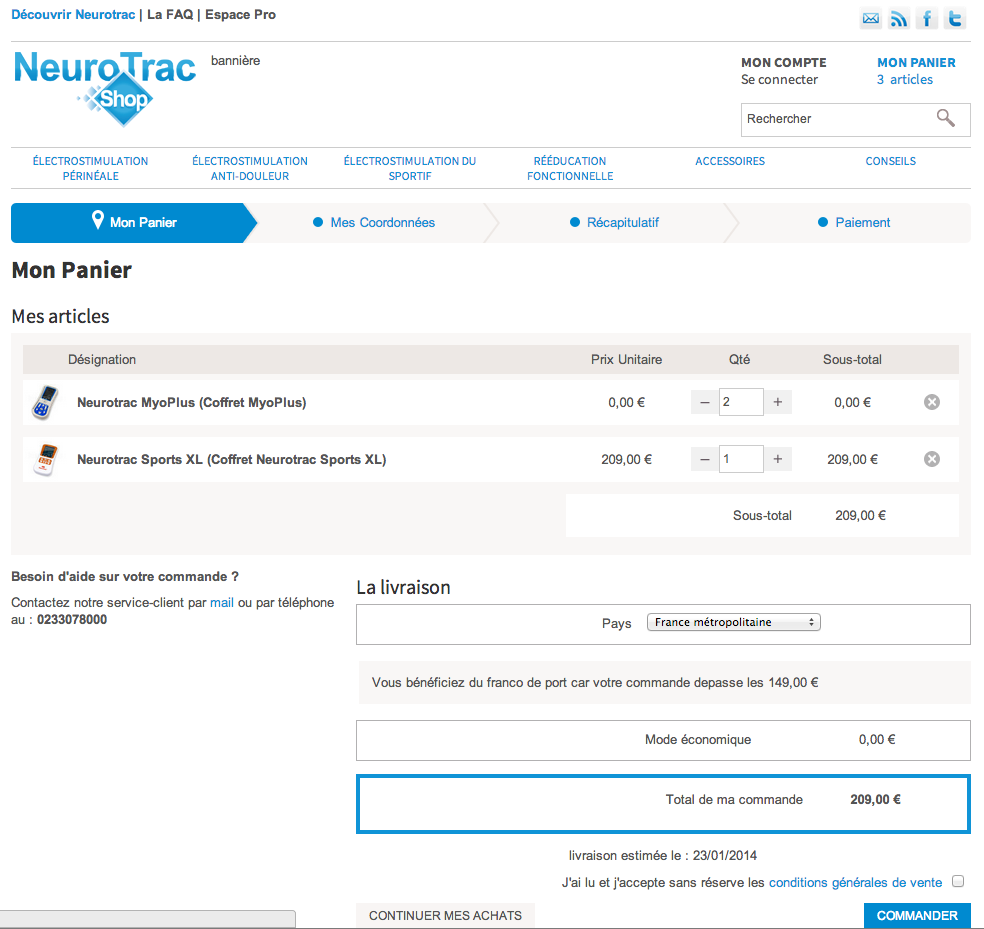Open conditions générales de vente link
Image resolution: width=984 pixels, height=929 pixels.
pyautogui.click(x=855, y=883)
